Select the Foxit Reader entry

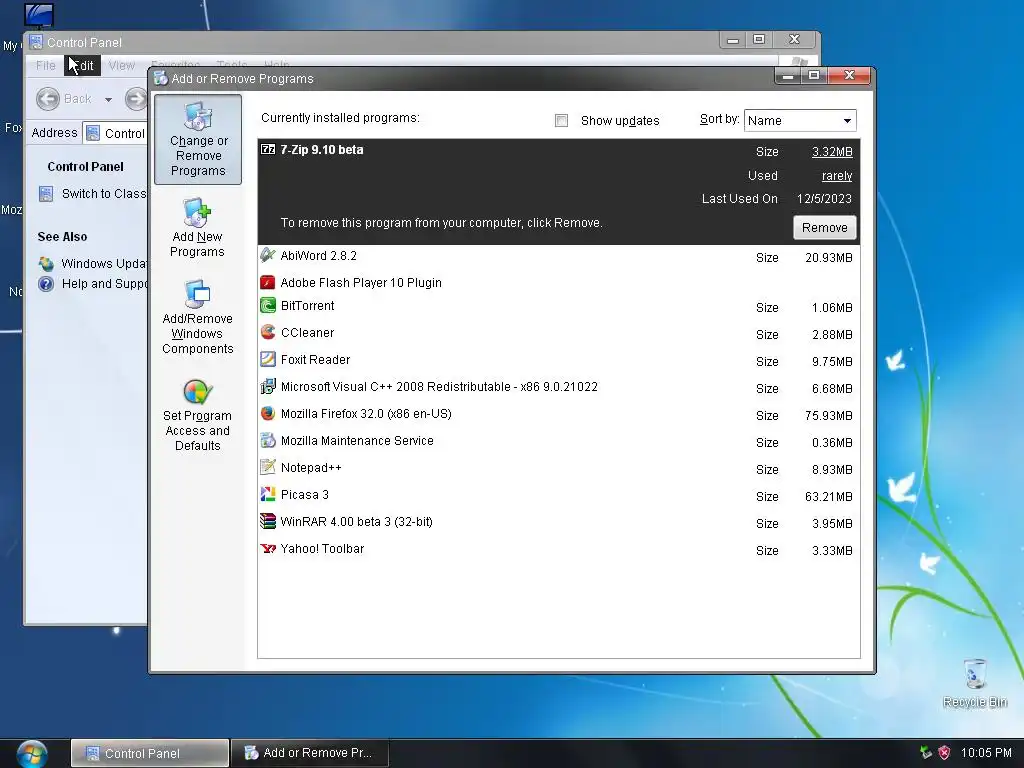pos(559,360)
